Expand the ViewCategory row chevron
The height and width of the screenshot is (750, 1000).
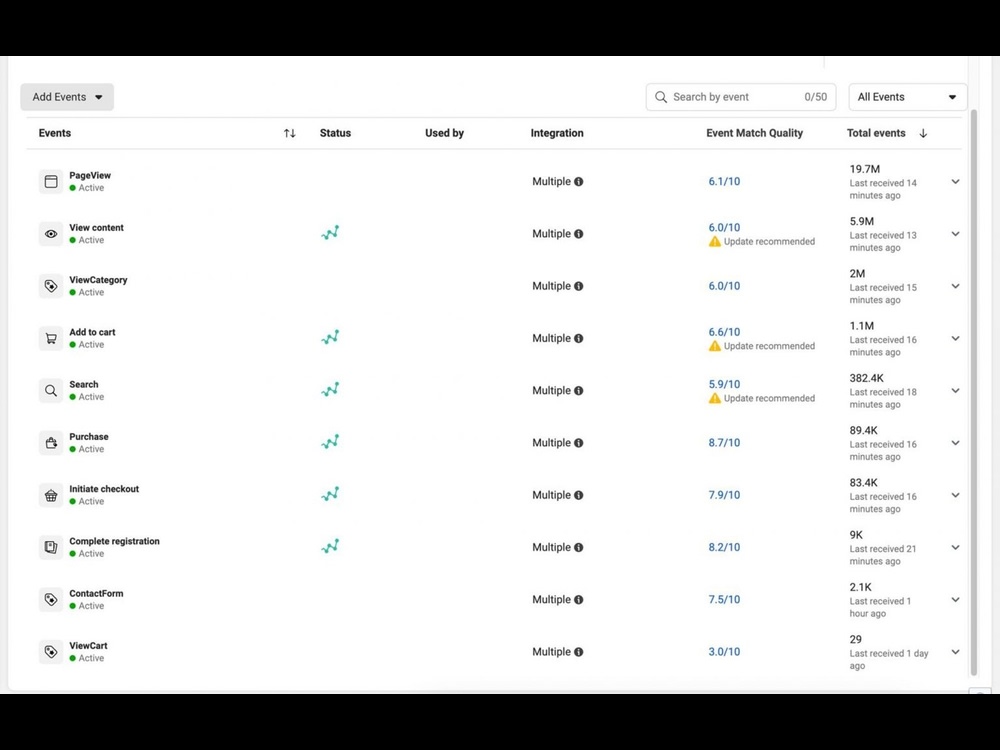955,286
